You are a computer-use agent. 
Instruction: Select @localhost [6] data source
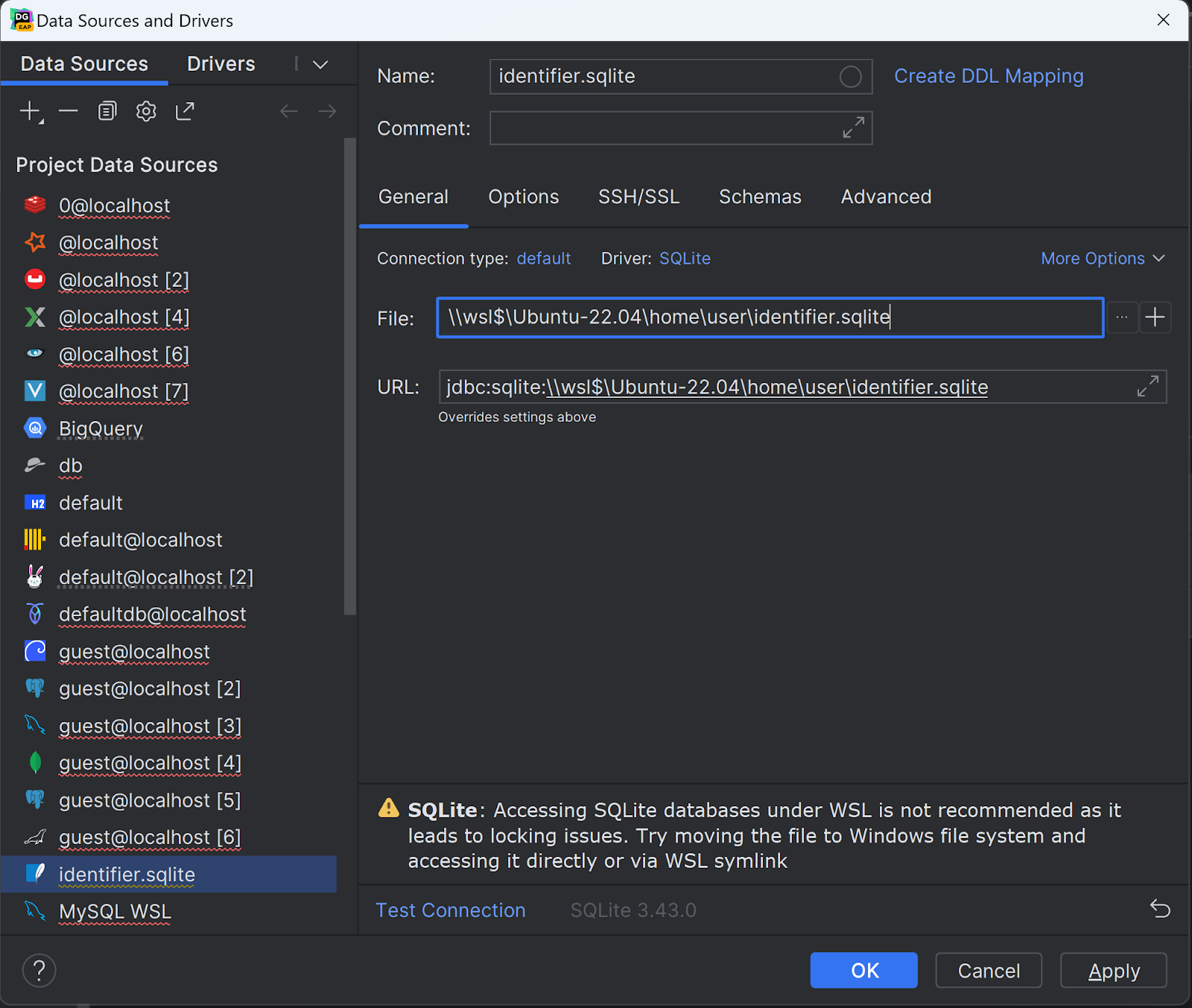(x=168, y=354)
